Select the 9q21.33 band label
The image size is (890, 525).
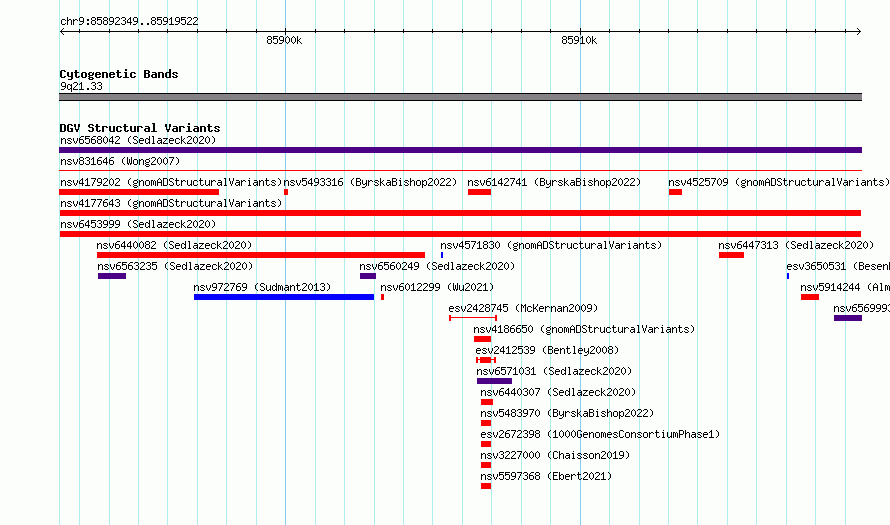[x=81, y=86]
